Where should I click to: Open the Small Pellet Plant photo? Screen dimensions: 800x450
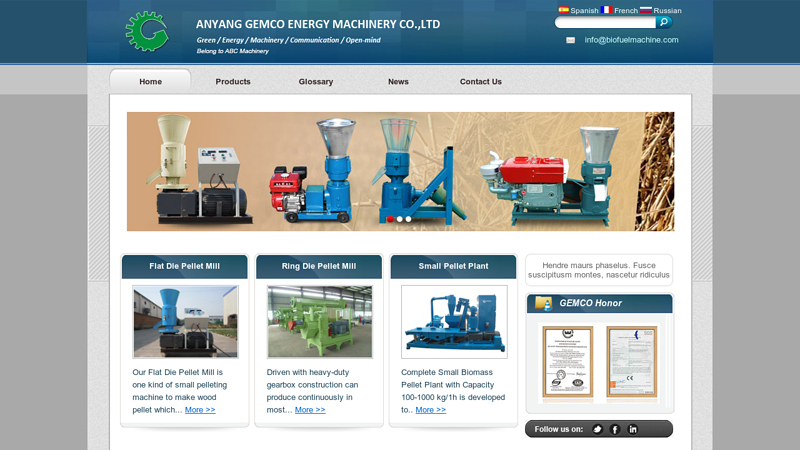pos(454,321)
